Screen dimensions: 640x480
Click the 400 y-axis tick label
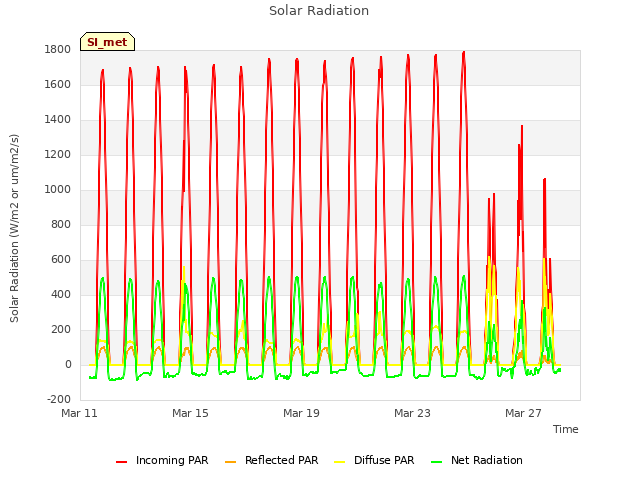[61, 295]
